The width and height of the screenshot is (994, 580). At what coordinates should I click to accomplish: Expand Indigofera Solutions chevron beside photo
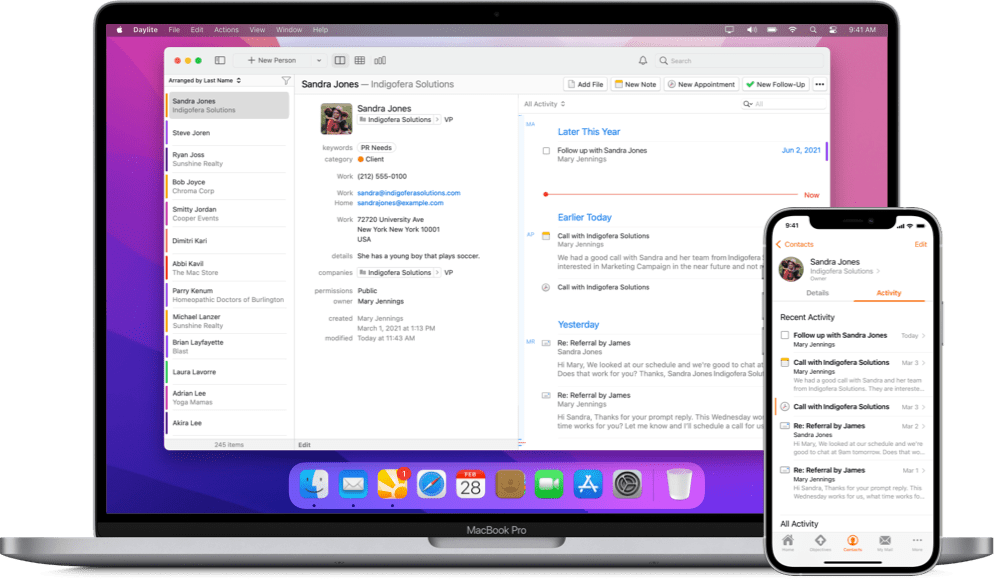[x=437, y=119]
